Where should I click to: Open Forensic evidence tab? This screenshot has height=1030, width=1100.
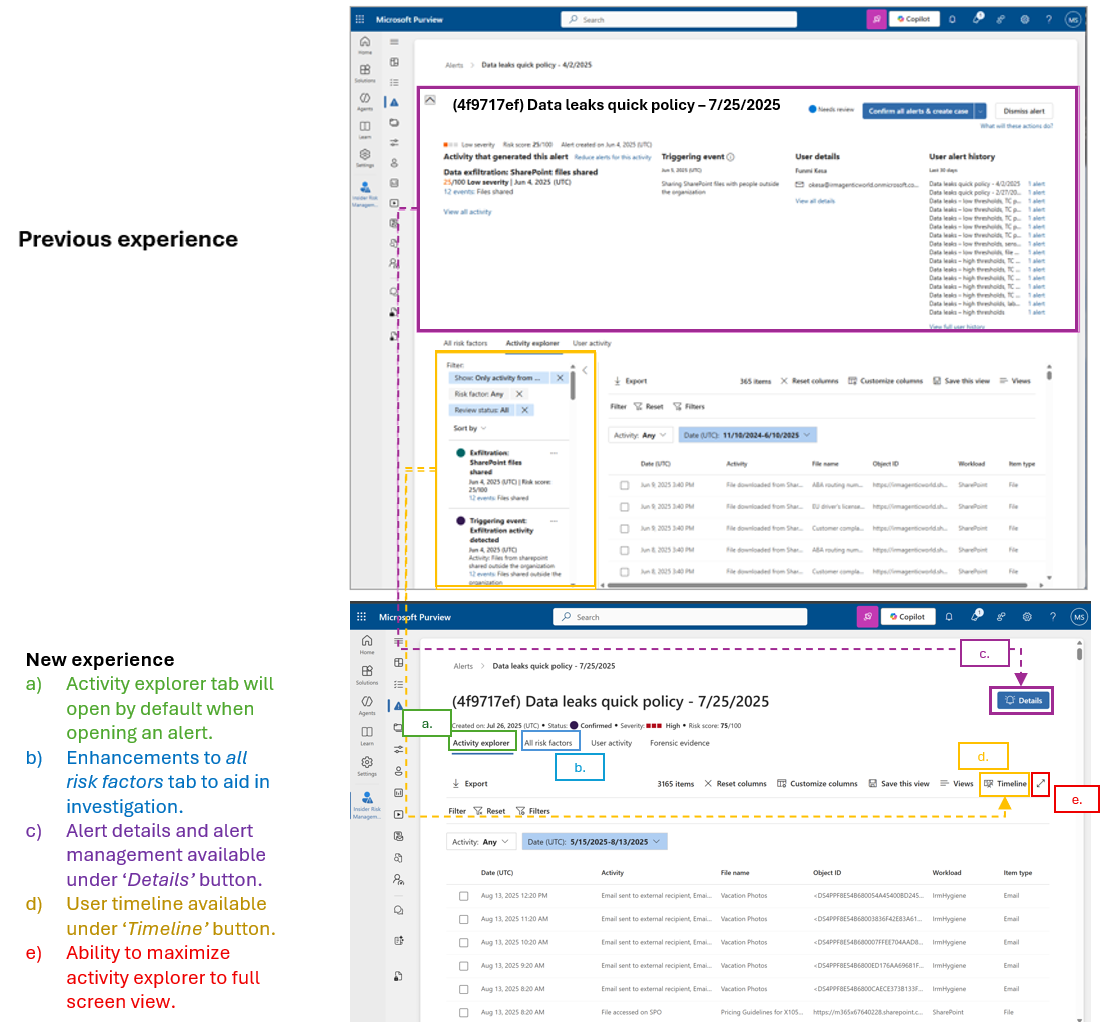680,743
